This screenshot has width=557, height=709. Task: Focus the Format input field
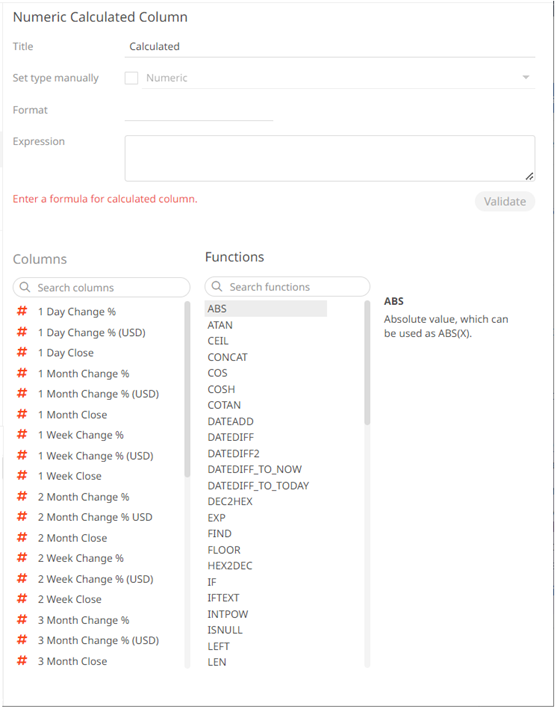pyautogui.click(x=199, y=111)
